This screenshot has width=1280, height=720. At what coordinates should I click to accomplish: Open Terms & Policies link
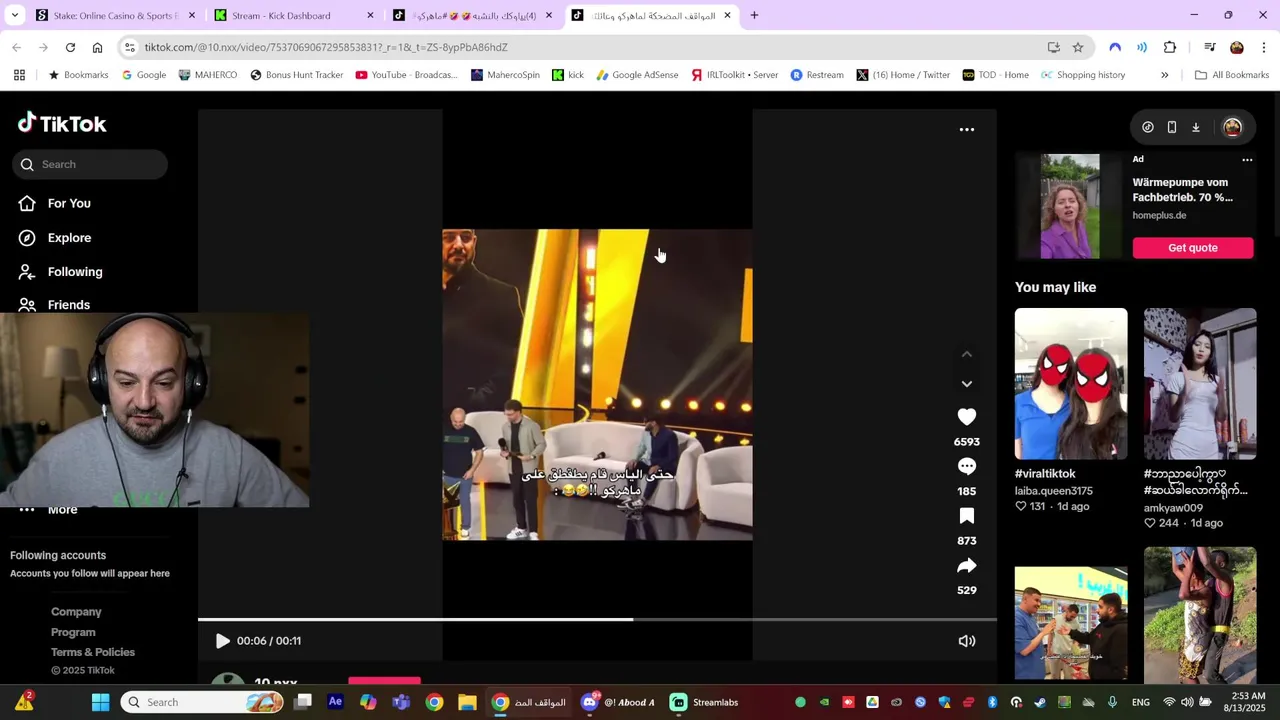click(x=93, y=652)
